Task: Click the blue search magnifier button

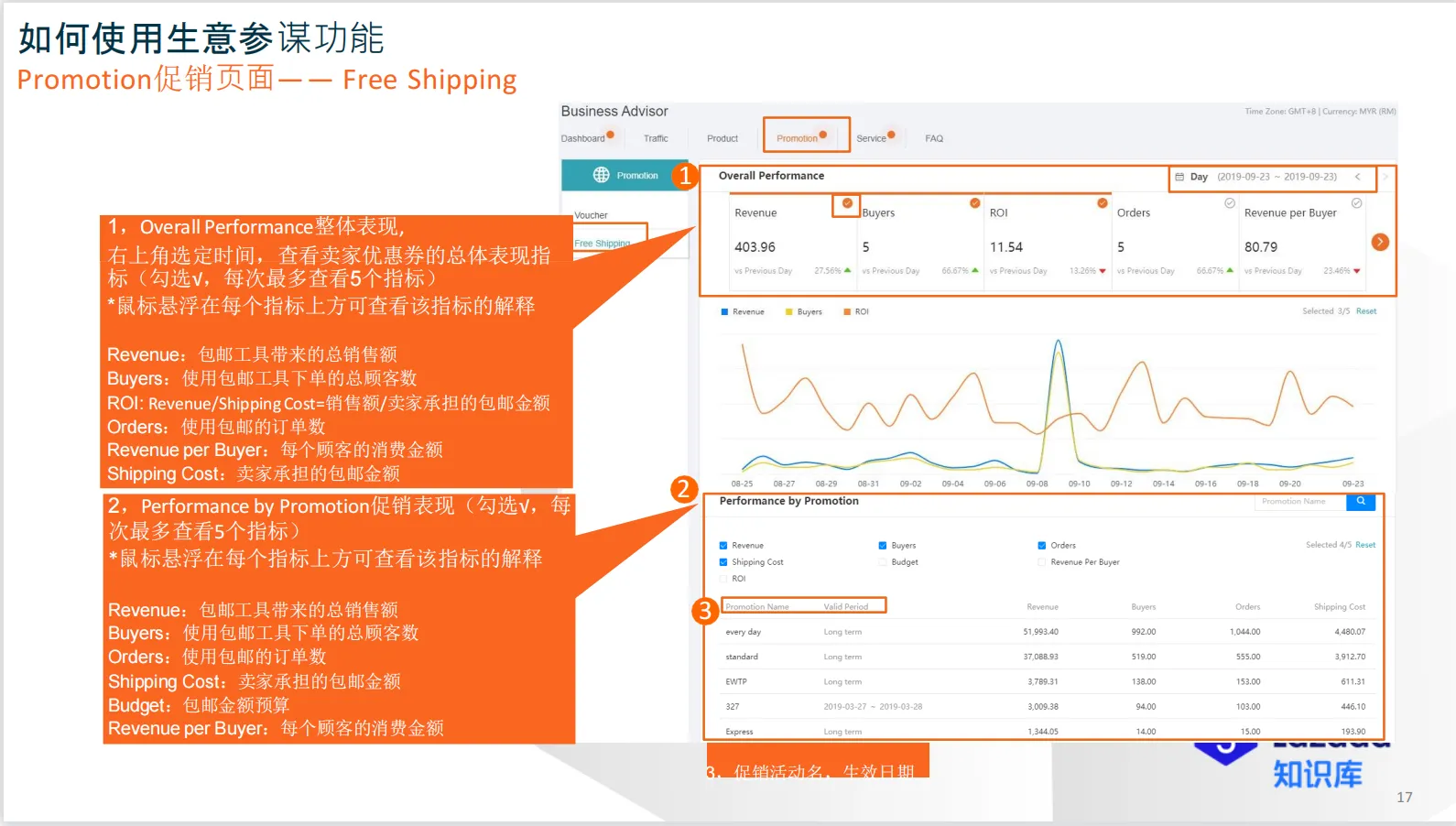Action: [1361, 502]
